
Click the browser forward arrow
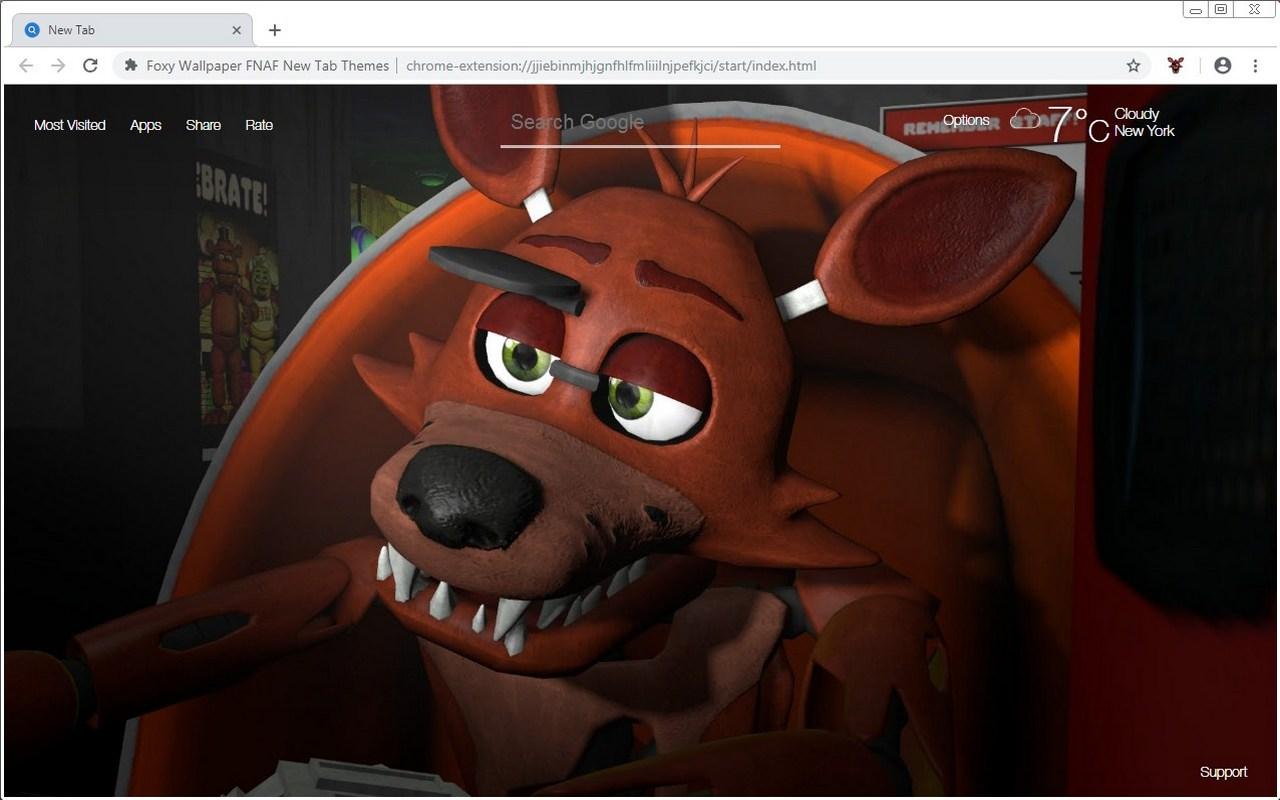tap(58, 66)
